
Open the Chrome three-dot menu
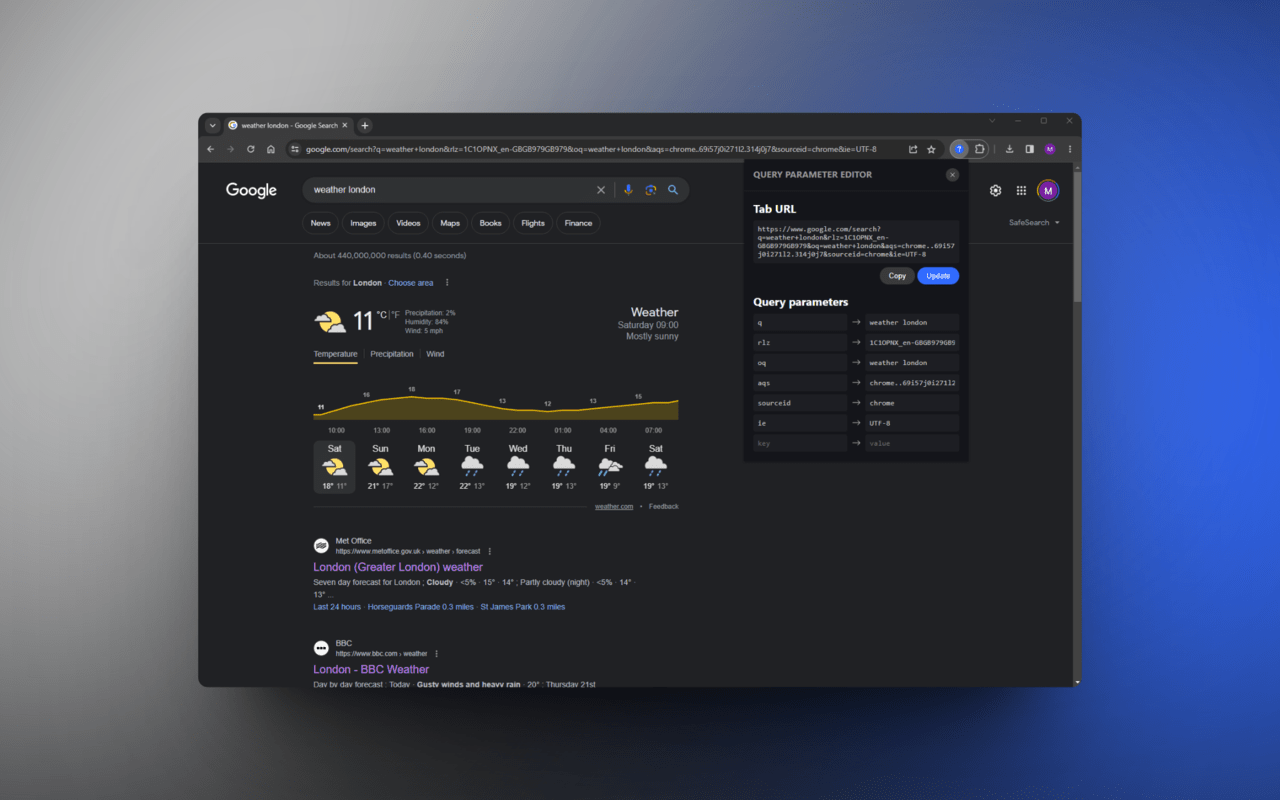coord(1070,149)
